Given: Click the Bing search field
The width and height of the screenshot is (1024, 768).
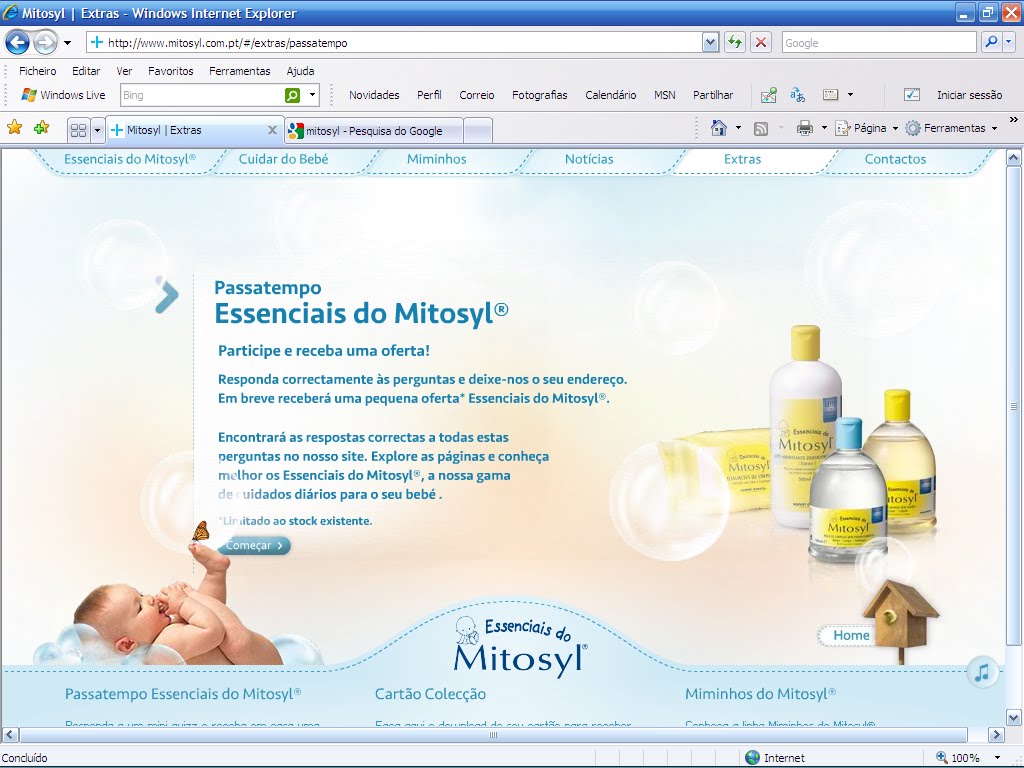Looking at the screenshot, I should [x=201, y=95].
